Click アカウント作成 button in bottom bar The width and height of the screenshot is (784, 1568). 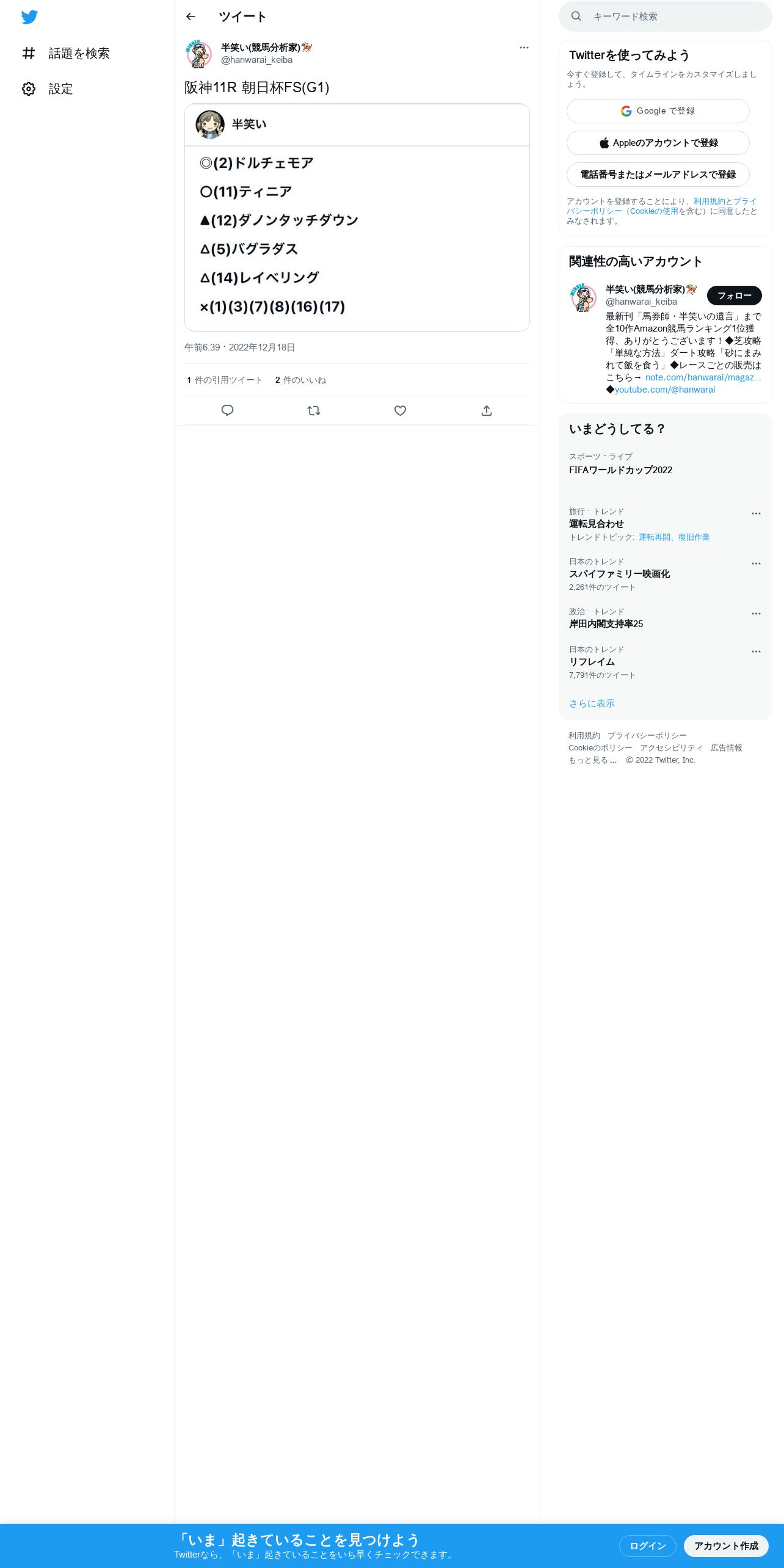726,1546
